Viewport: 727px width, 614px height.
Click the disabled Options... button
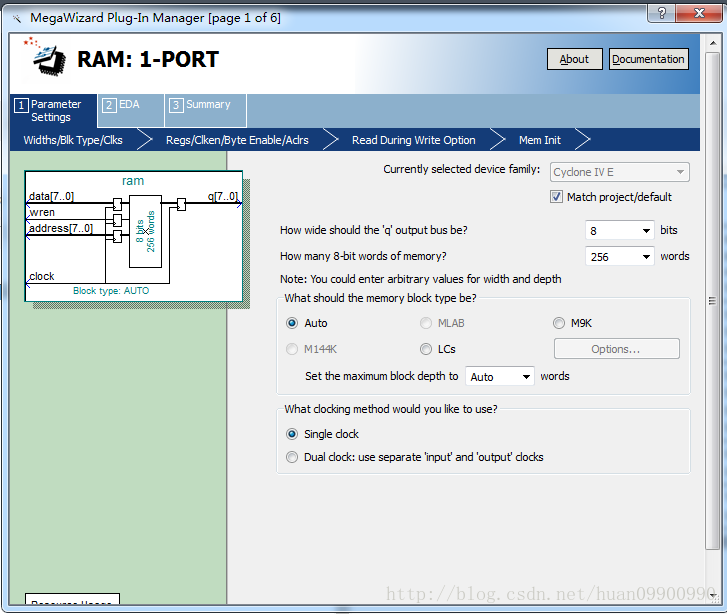point(616,349)
